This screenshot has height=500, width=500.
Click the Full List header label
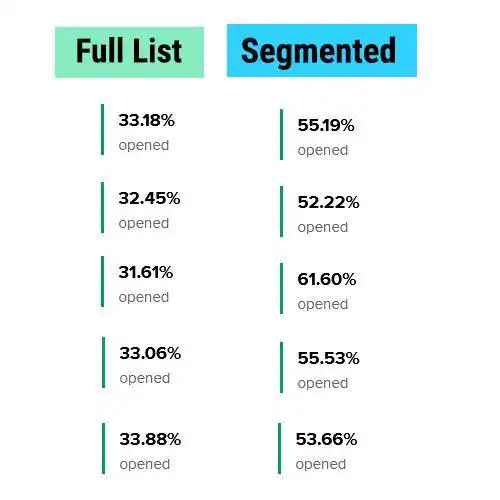coord(129,52)
